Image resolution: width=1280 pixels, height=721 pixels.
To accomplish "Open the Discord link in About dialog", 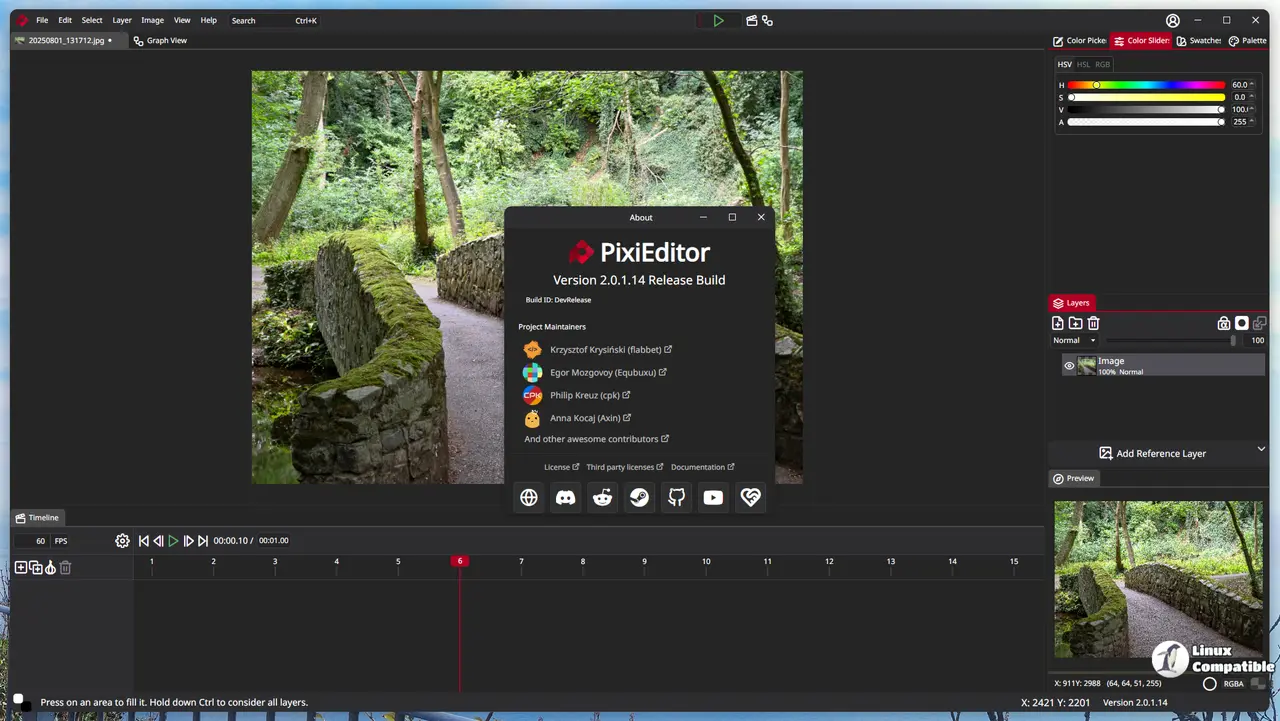I will [566, 497].
